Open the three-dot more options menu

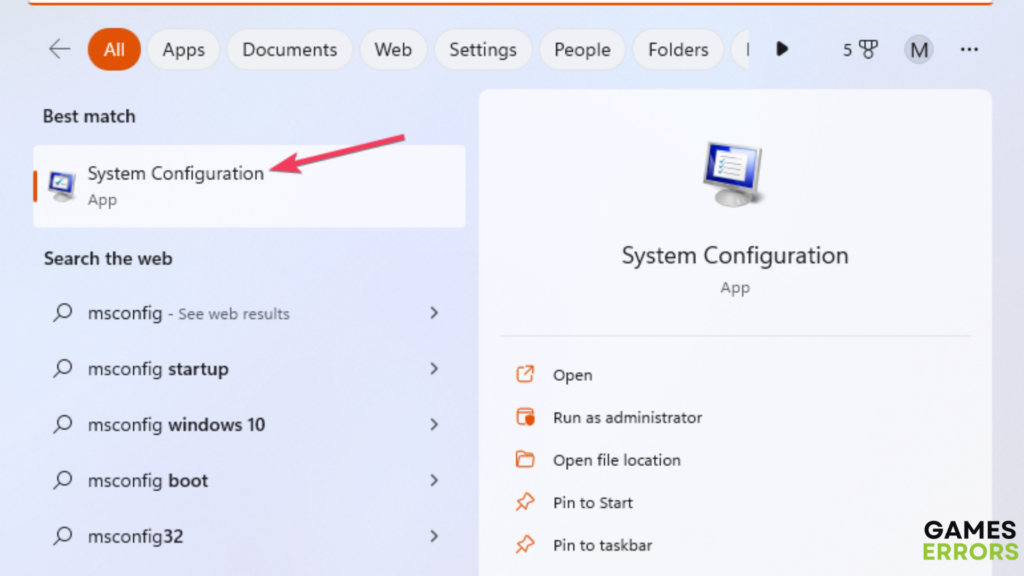coord(969,49)
